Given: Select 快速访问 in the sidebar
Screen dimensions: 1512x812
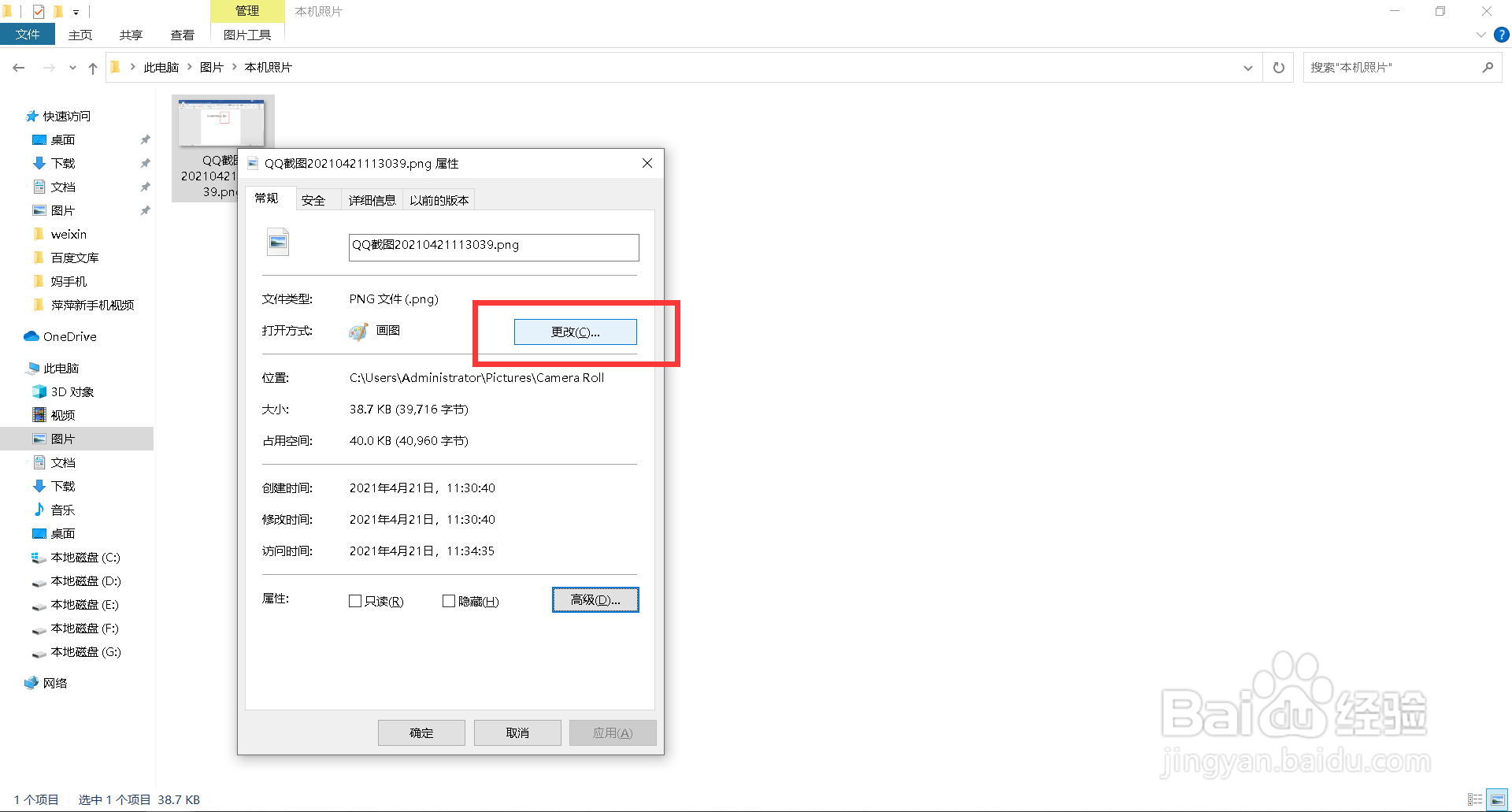Looking at the screenshot, I should [67, 116].
